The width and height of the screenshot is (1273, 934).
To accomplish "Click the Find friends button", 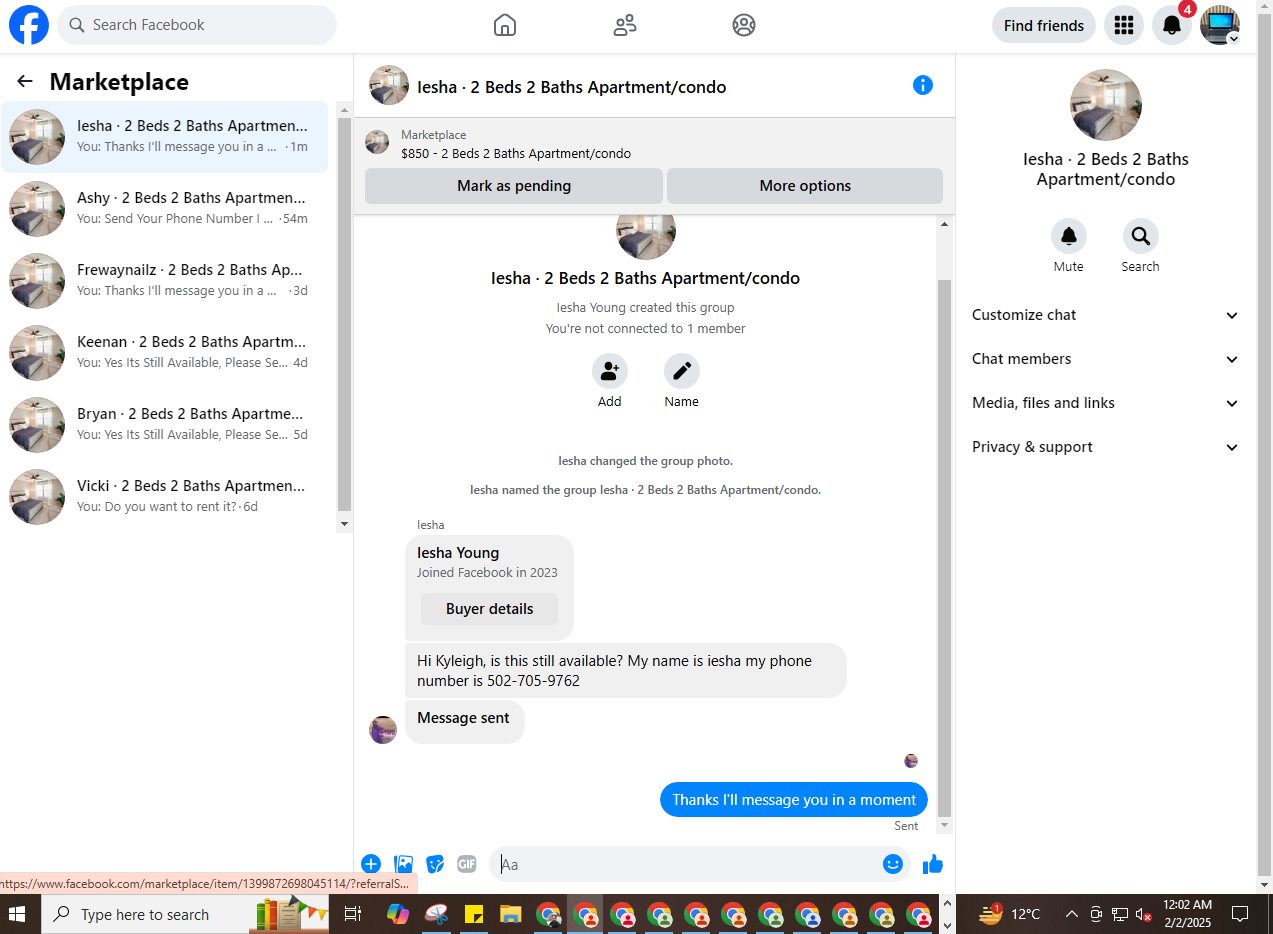I will (x=1044, y=25).
